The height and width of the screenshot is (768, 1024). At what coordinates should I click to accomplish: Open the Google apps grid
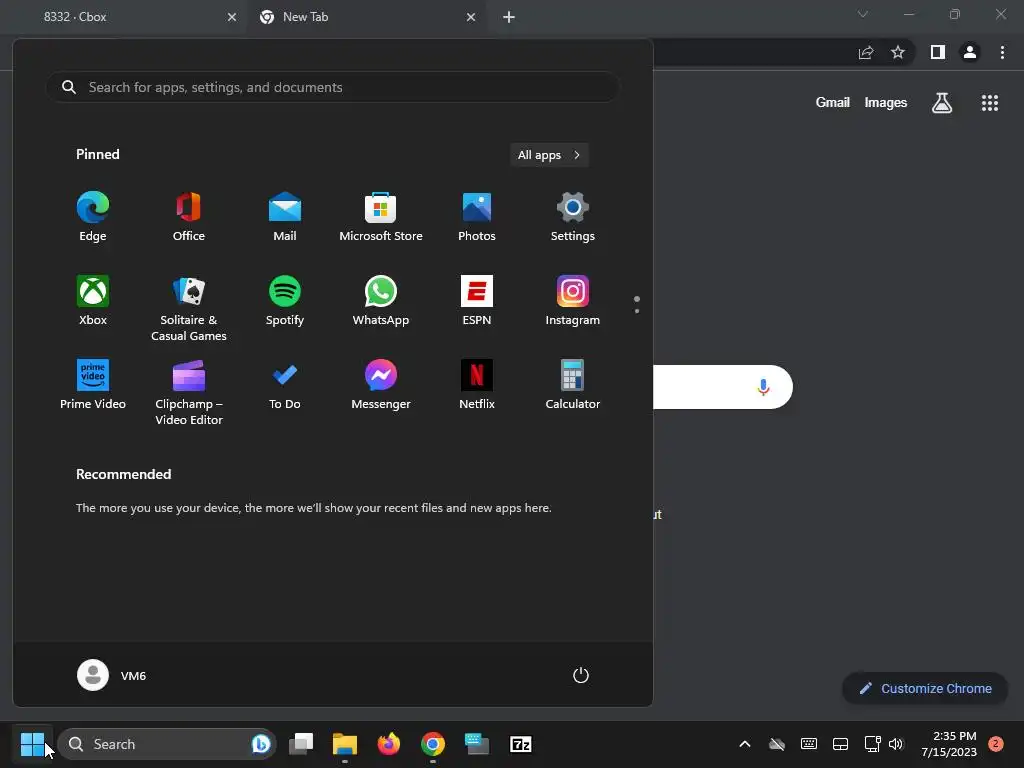(x=990, y=103)
